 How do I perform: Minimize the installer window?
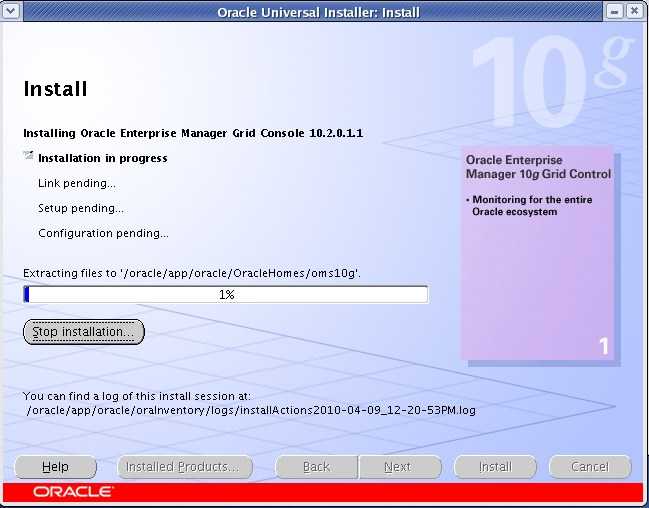pos(615,12)
